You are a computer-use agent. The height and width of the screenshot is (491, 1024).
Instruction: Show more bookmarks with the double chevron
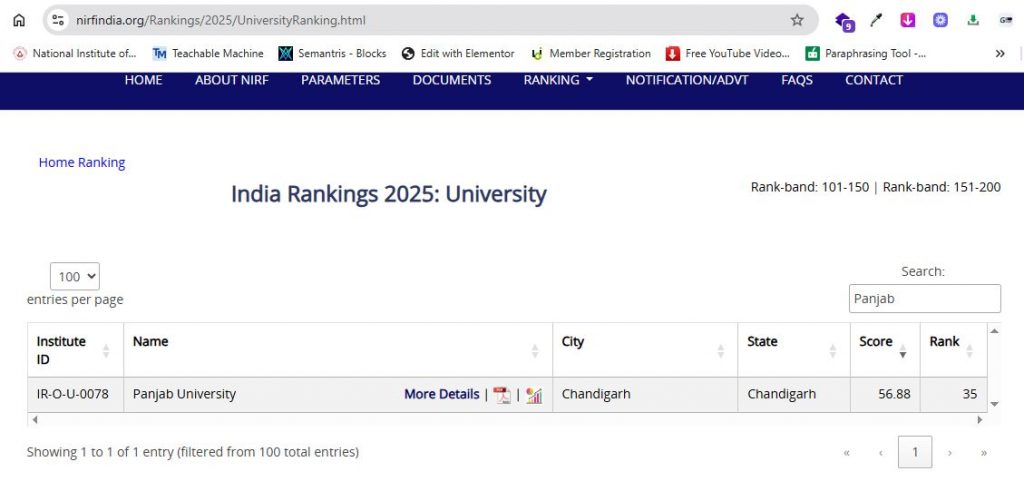1000,54
